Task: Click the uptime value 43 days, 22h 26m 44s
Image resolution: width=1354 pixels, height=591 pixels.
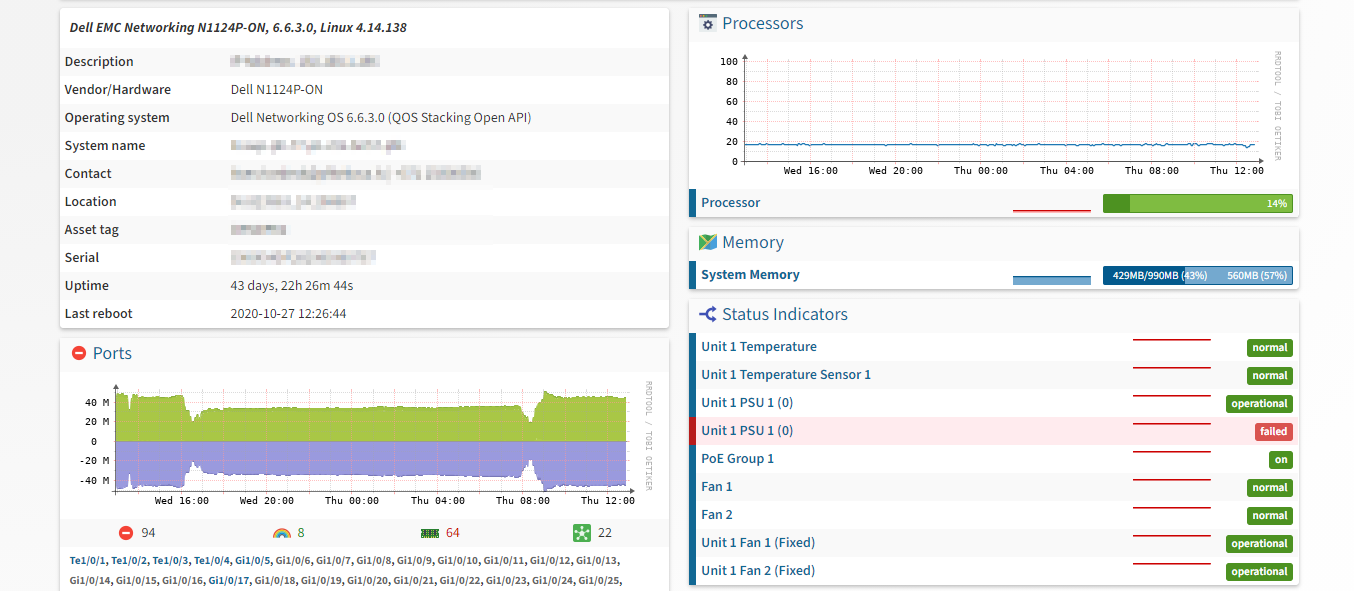Action: click(292, 285)
